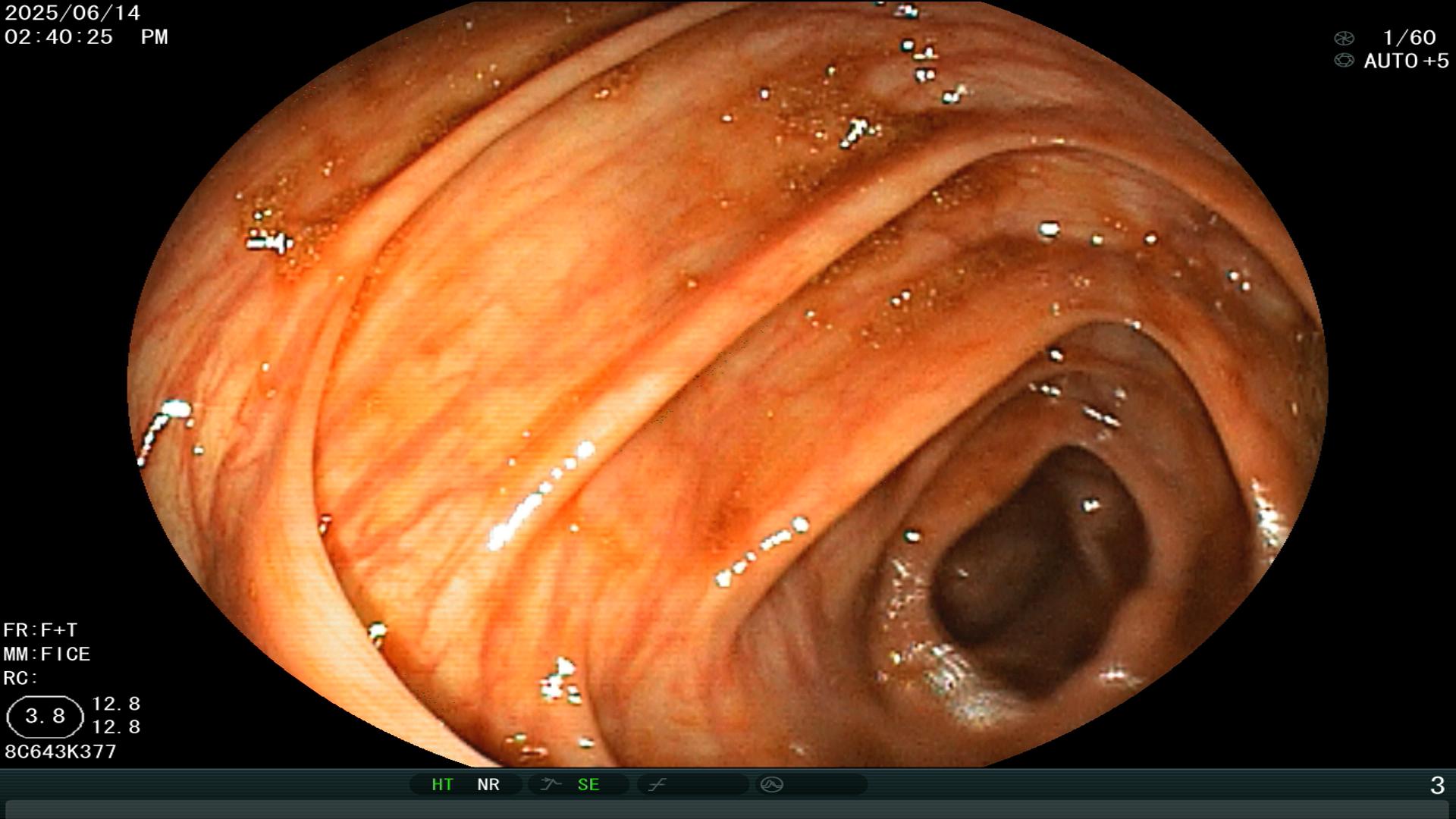Click the slashed f icon in the status bar
The height and width of the screenshot is (819, 1456).
(x=657, y=784)
